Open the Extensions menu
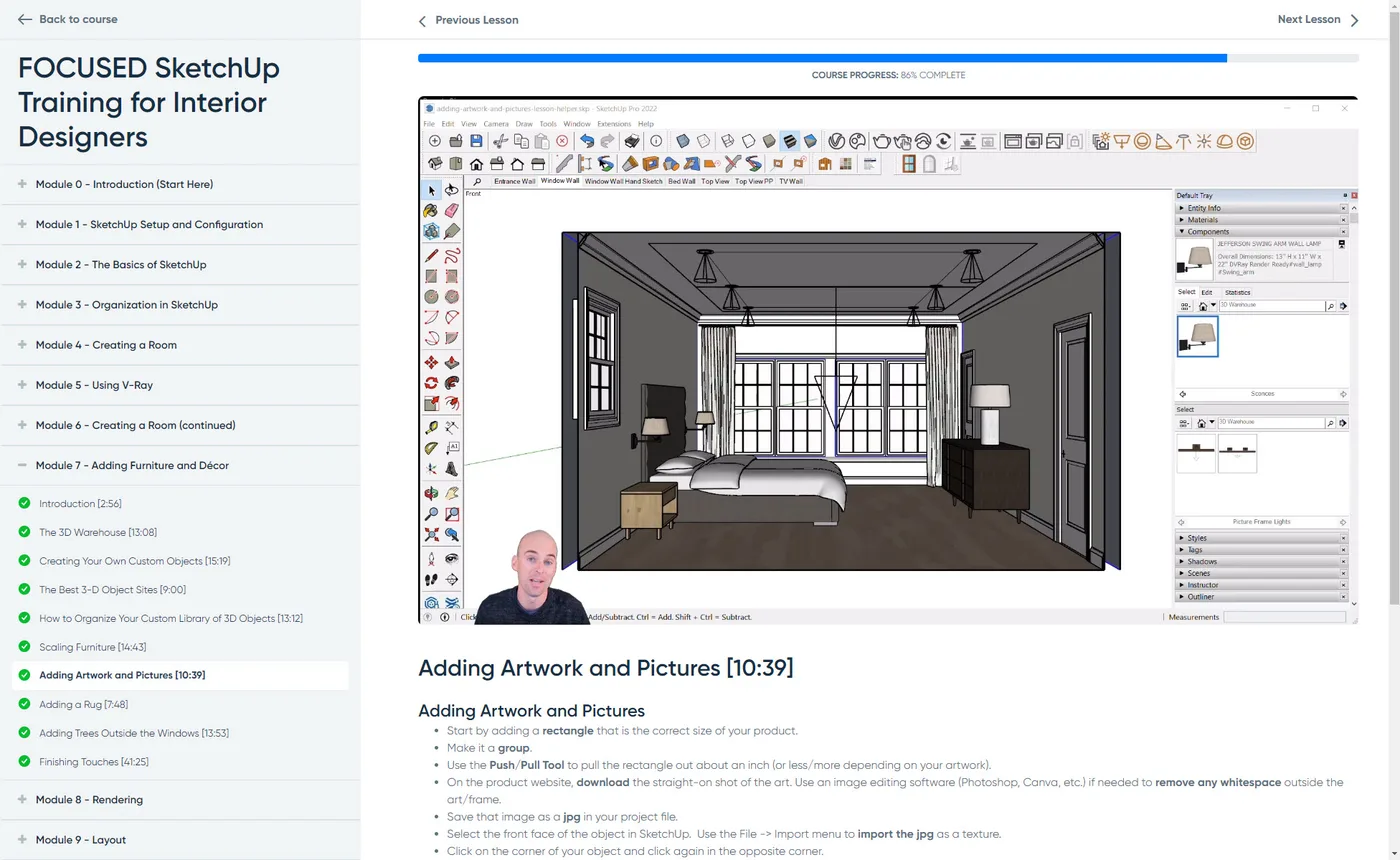The height and width of the screenshot is (860, 1400). (614, 124)
